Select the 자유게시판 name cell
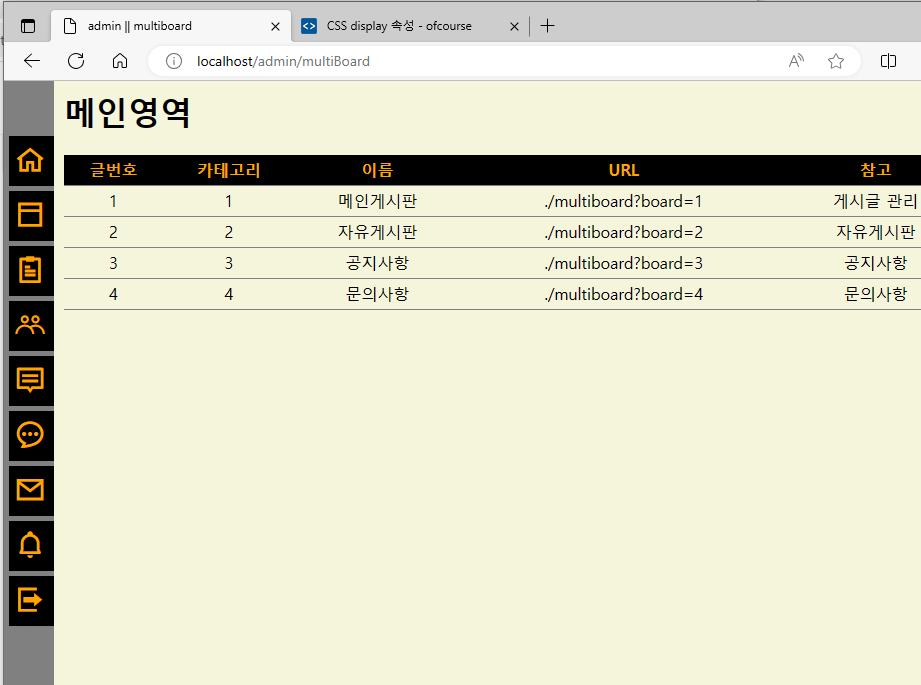This screenshot has height=685, width=921. click(x=377, y=232)
